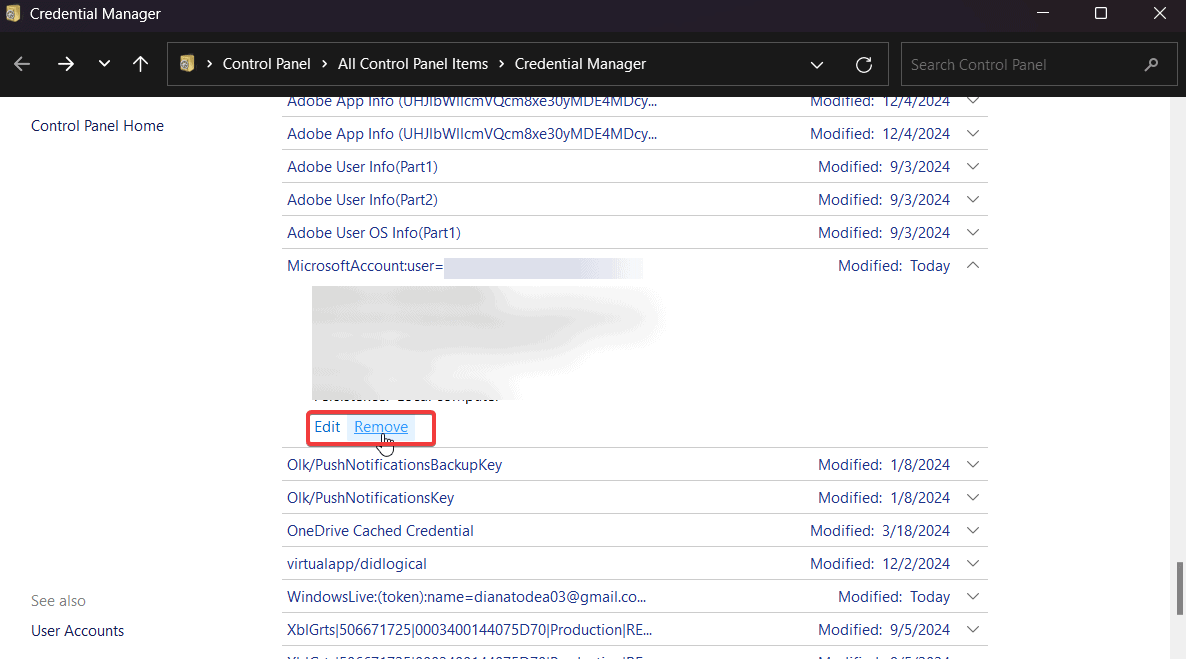Expand virtualapp/didlogical chevron
Viewport: 1186px width, 659px height.
pos(973,564)
